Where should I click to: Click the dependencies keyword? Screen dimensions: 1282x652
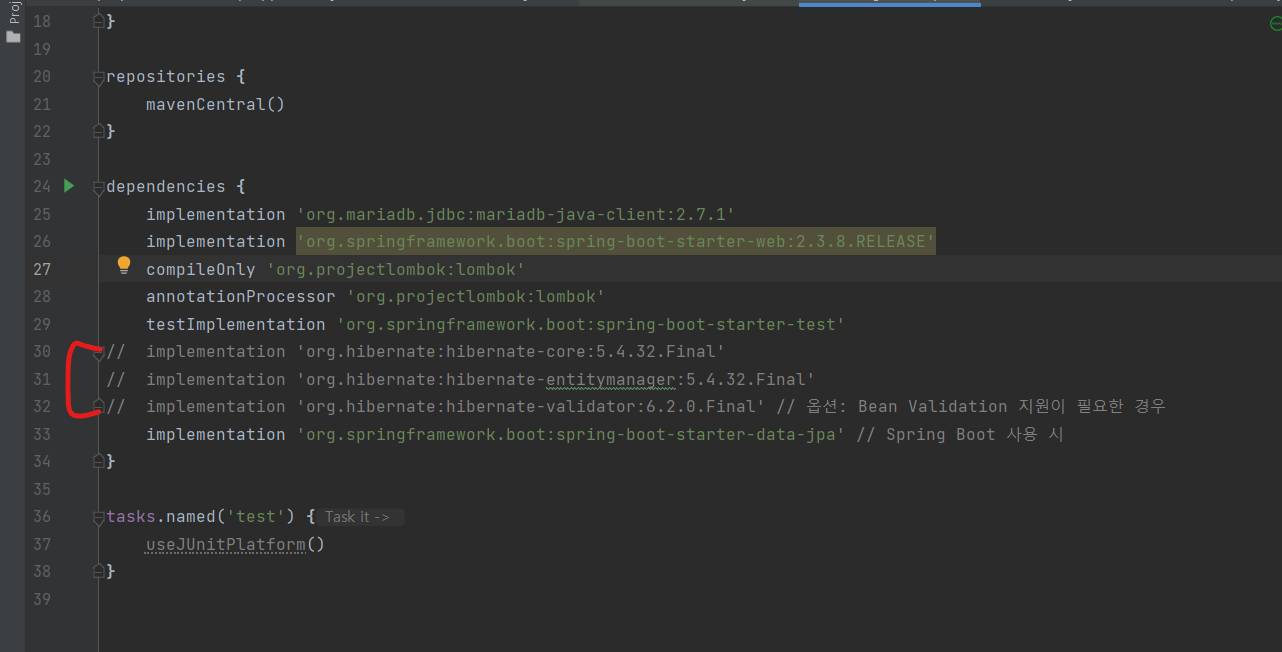(166, 187)
